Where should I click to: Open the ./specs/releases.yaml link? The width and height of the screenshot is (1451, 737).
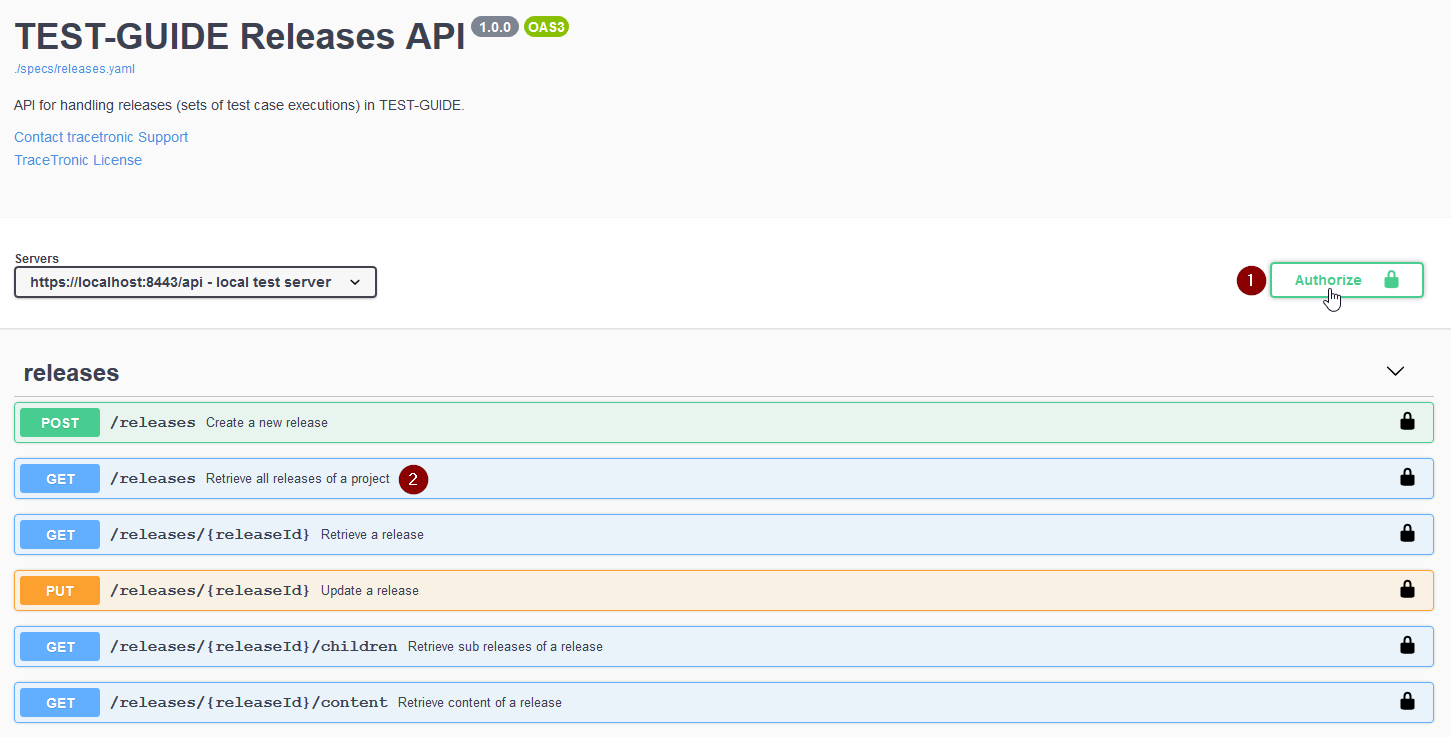click(74, 68)
